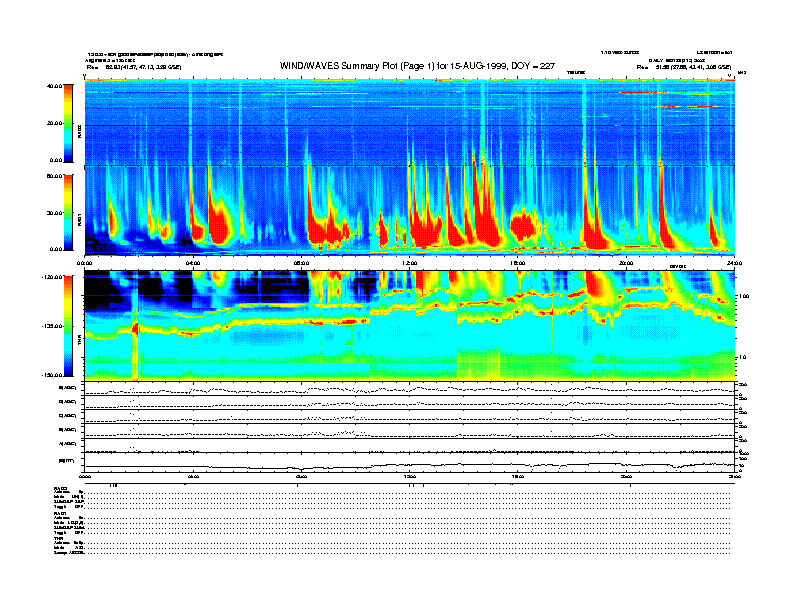Click the -135.00 label on TNR scale

pos(52,326)
